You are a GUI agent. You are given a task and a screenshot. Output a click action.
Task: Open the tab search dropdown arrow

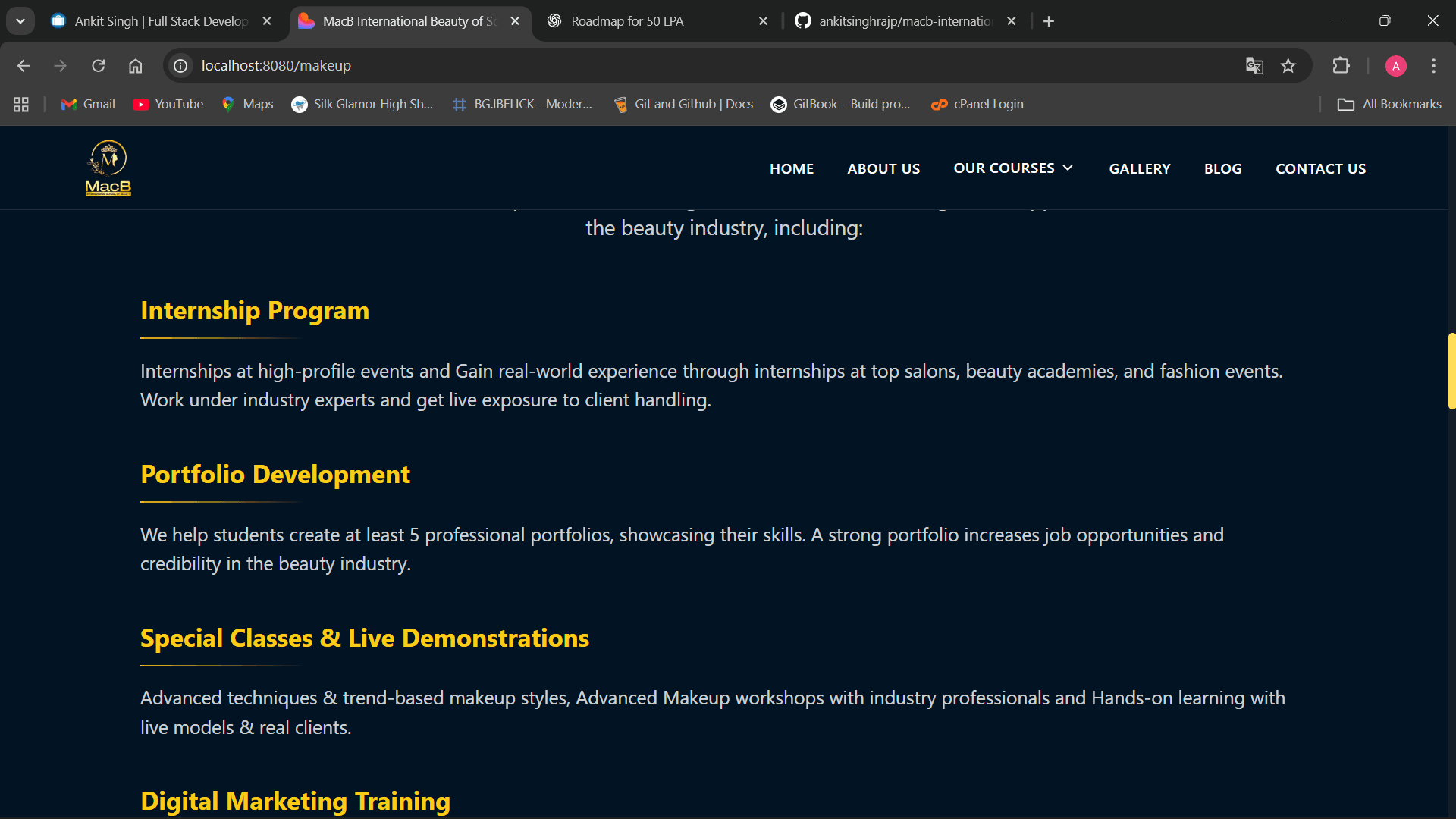point(20,21)
